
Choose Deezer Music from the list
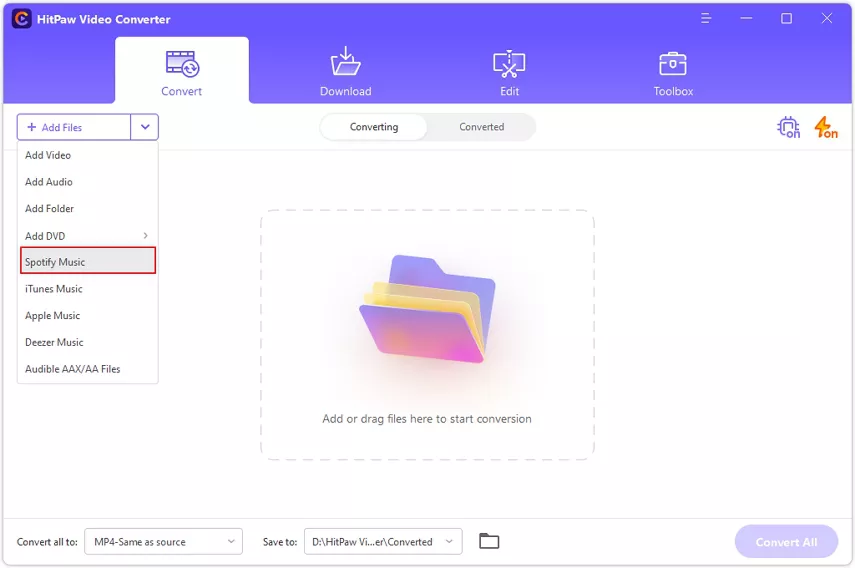coord(88,342)
